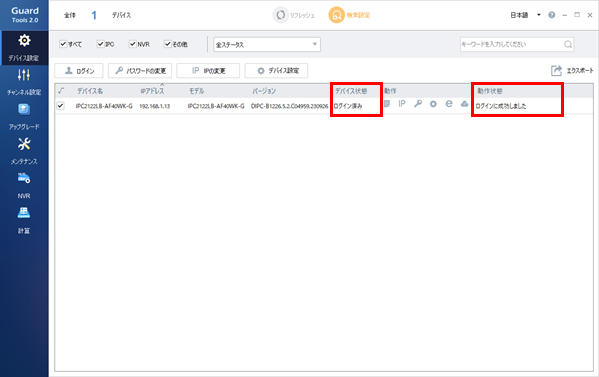Click the デバイス設定 toolbar button

(x=276, y=71)
